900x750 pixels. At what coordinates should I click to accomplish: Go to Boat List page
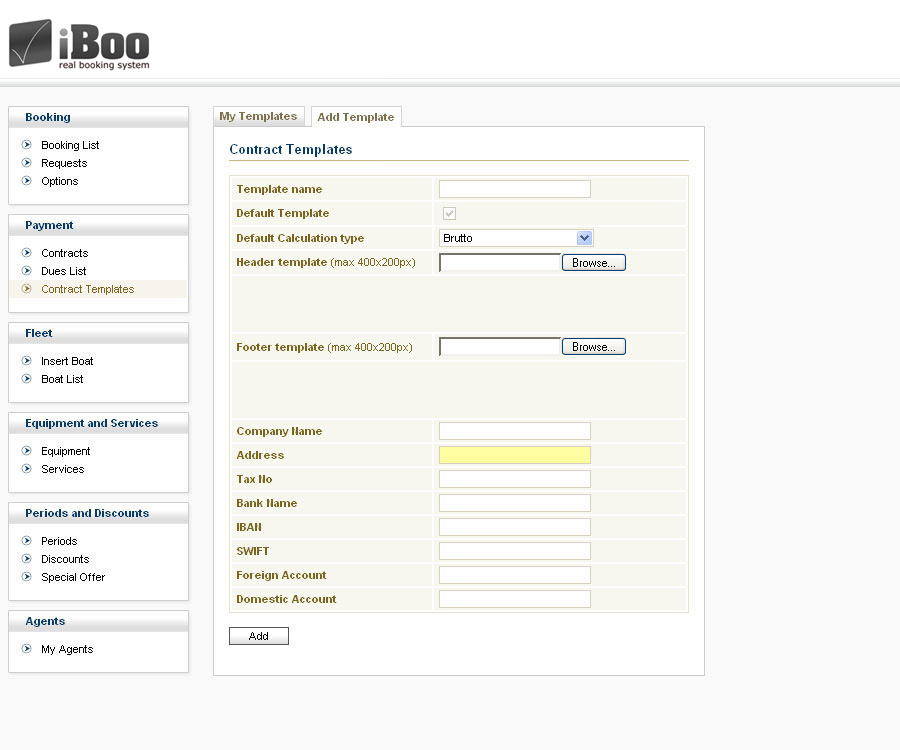pyautogui.click(x=62, y=379)
